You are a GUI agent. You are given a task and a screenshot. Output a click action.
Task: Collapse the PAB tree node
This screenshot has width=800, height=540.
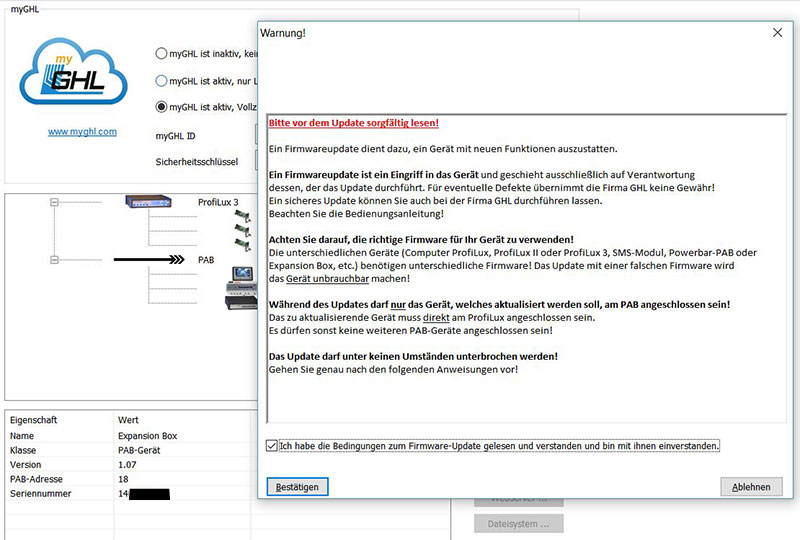tap(54, 260)
